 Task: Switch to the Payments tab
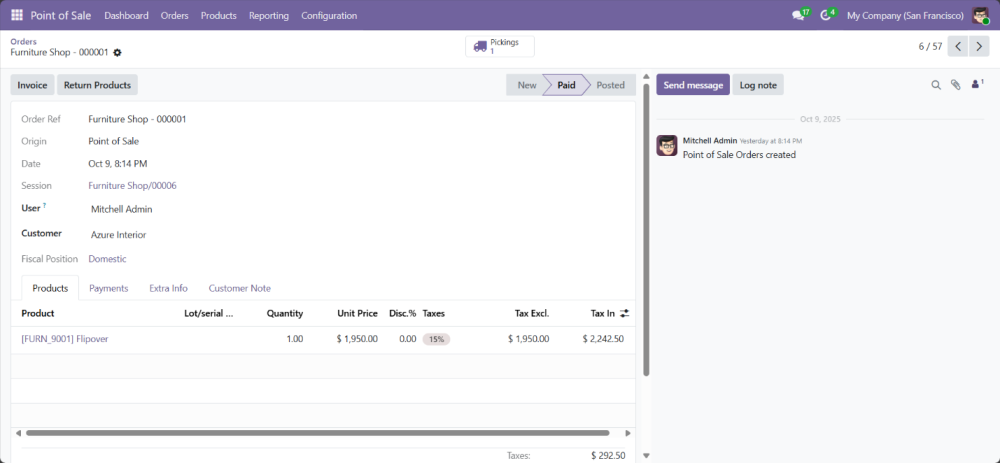click(108, 288)
